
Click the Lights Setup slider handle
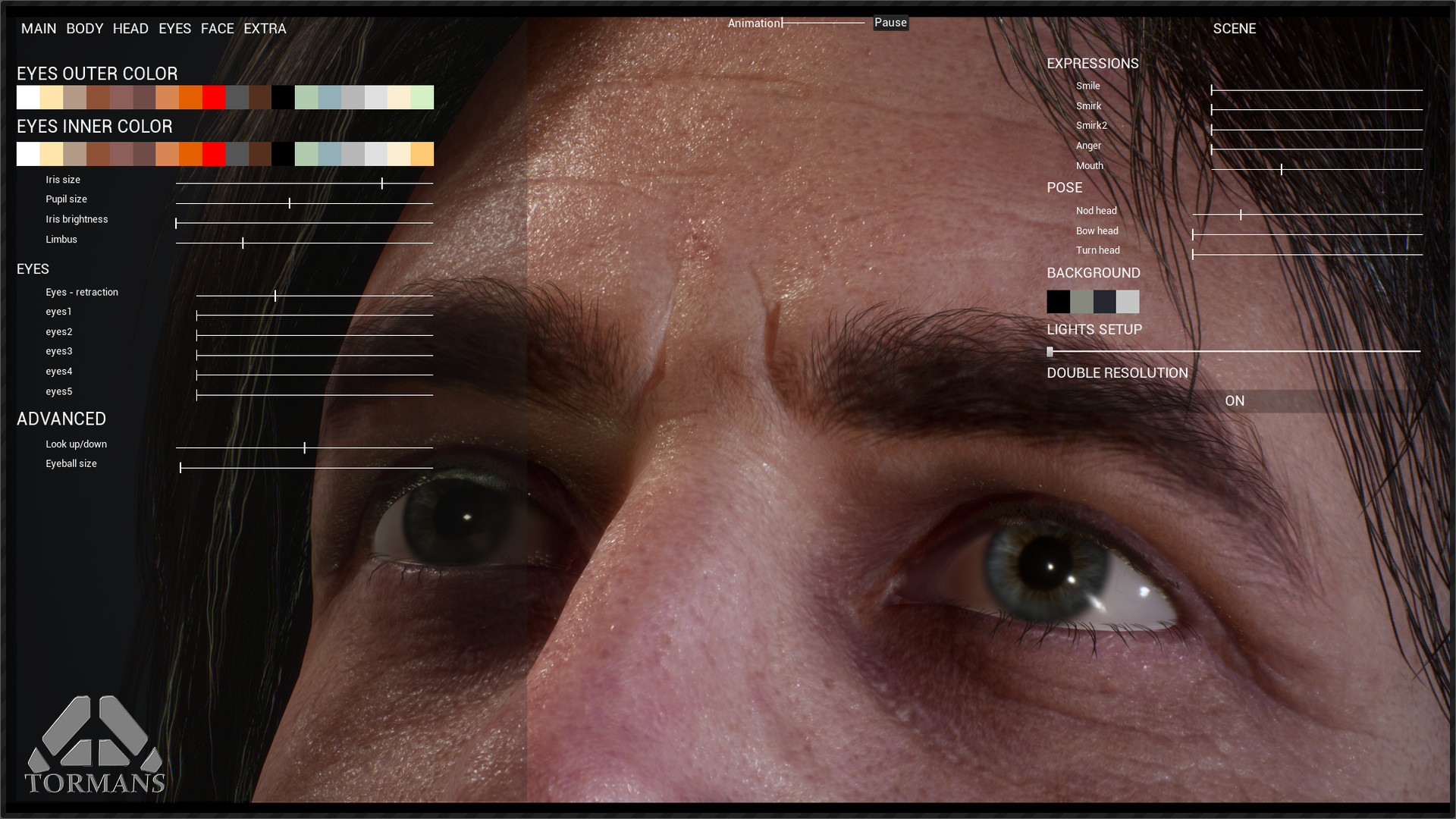pyautogui.click(x=1050, y=351)
